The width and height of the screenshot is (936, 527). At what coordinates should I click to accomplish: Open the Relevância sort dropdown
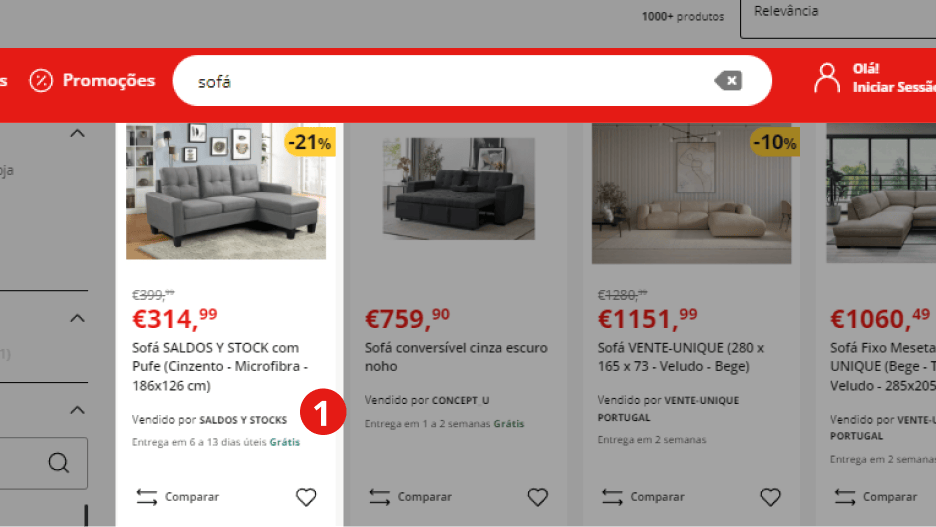click(838, 19)
